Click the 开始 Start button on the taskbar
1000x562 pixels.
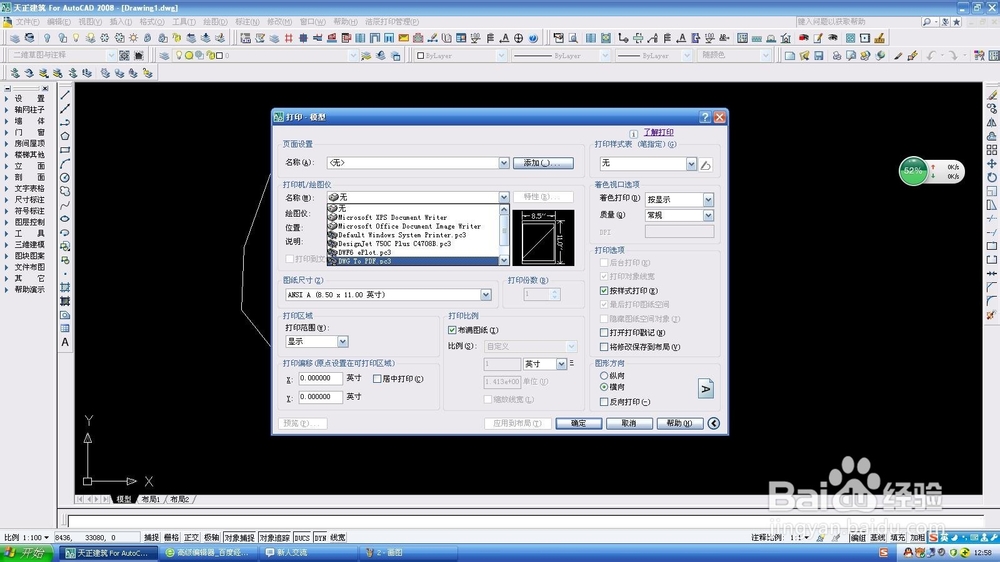26,552
